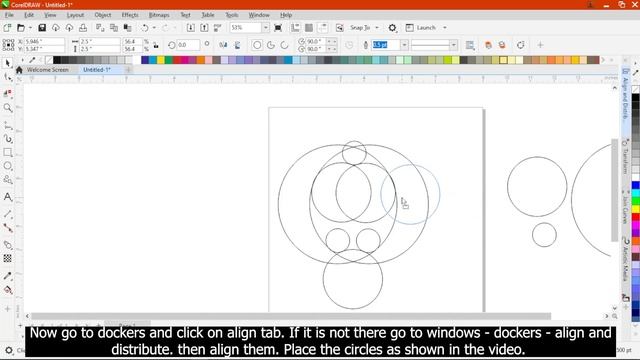
Task: Select the Zoom tool in toolbox
Action: click(x=7, y=108)
